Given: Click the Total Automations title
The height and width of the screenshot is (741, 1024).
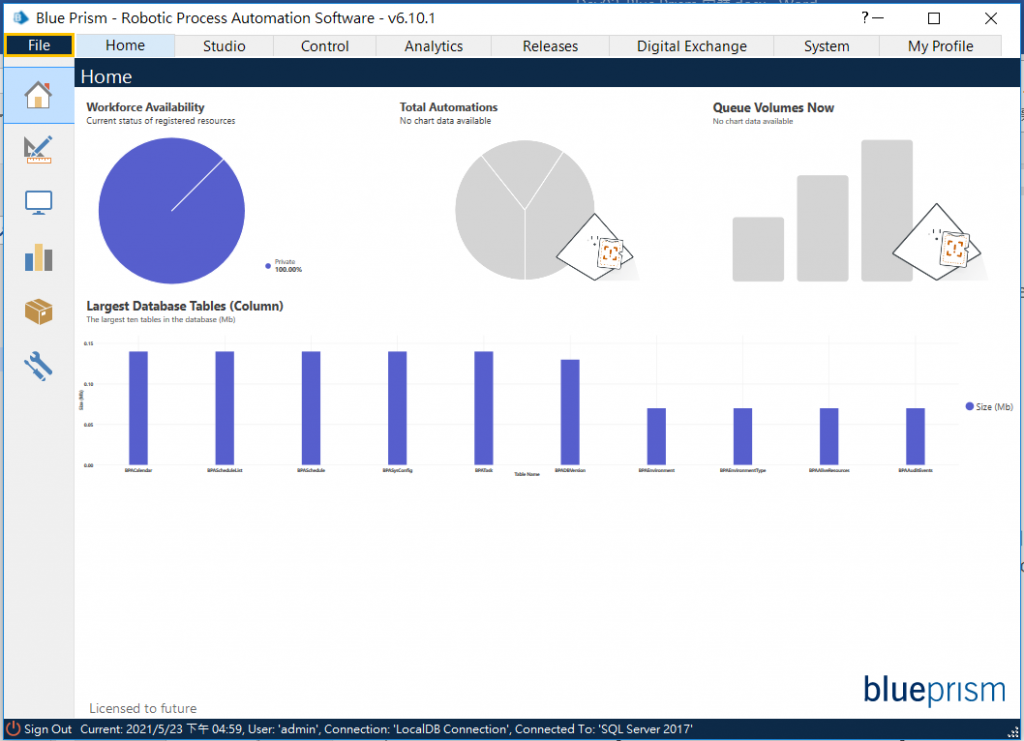Looking at the screenshot, I should click(449, 107).
